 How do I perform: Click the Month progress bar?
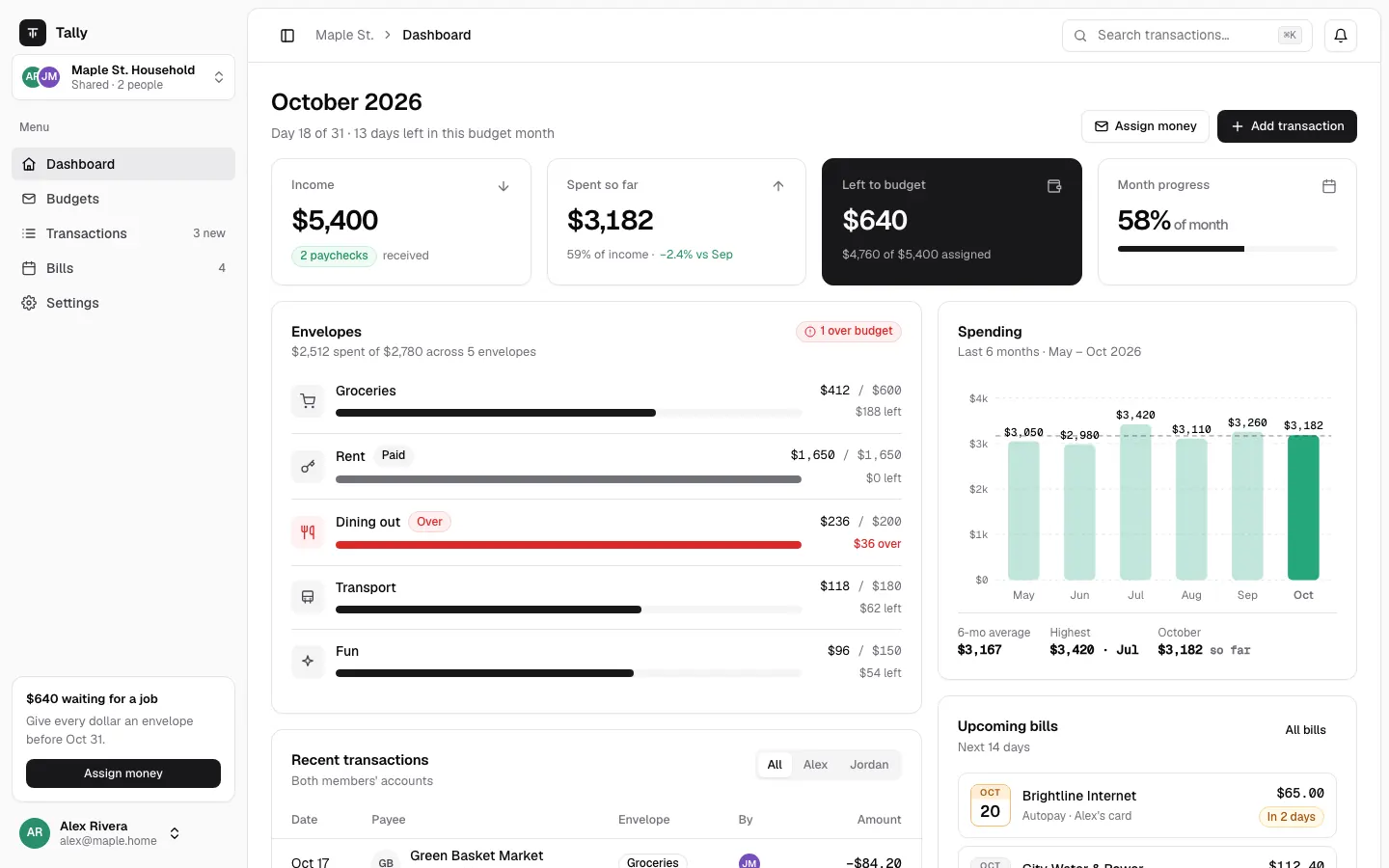pos(1227,249)
